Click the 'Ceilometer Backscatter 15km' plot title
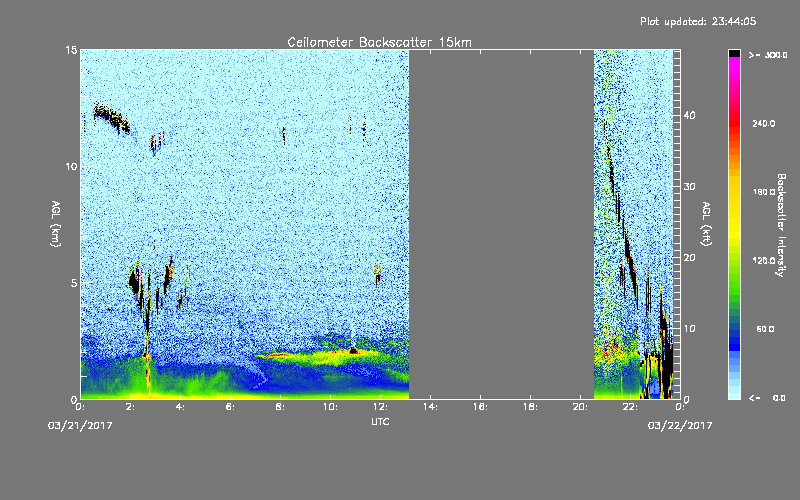Screen dimensions: 800x500 point(379,42)
